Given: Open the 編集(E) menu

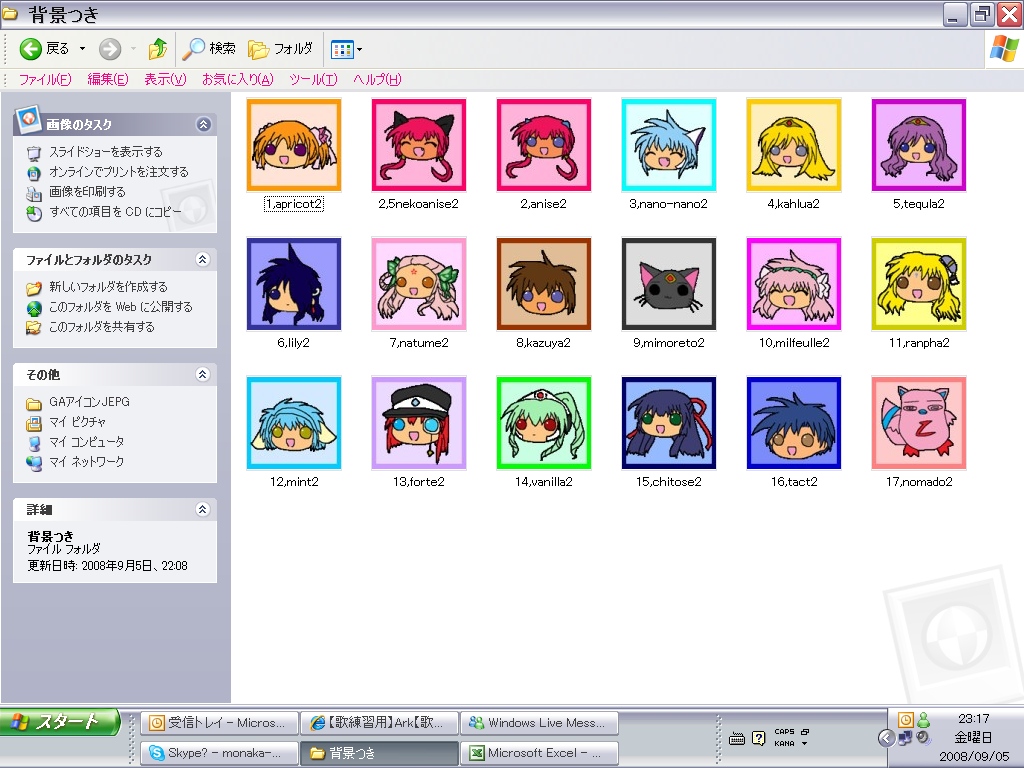Looking at the screenshot, I should point(108,80).
